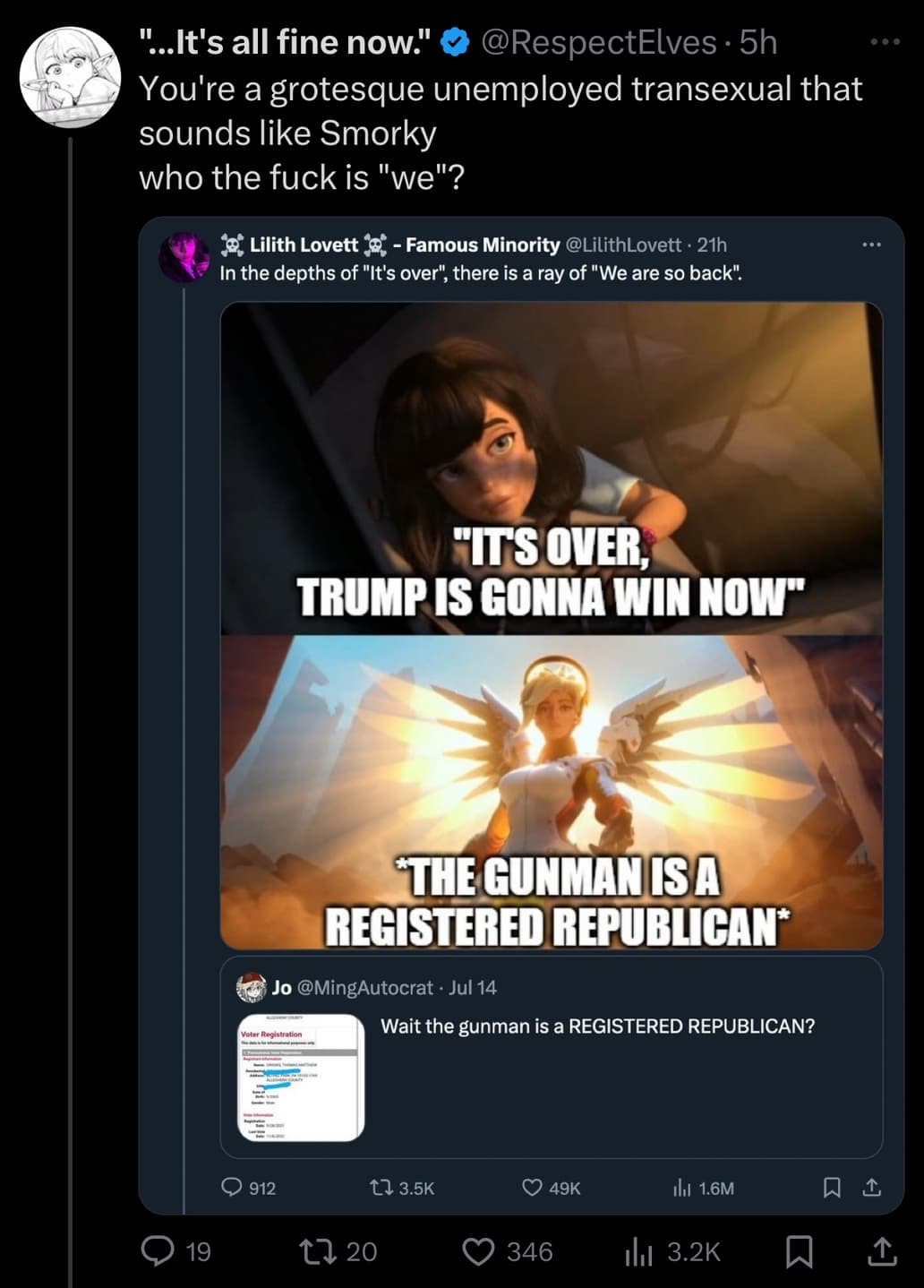This screenshot has width=924, height=1288.
Task: Open the three-dot menu on the quoted Lilith Lovett tweet
Action: (871, 245)
